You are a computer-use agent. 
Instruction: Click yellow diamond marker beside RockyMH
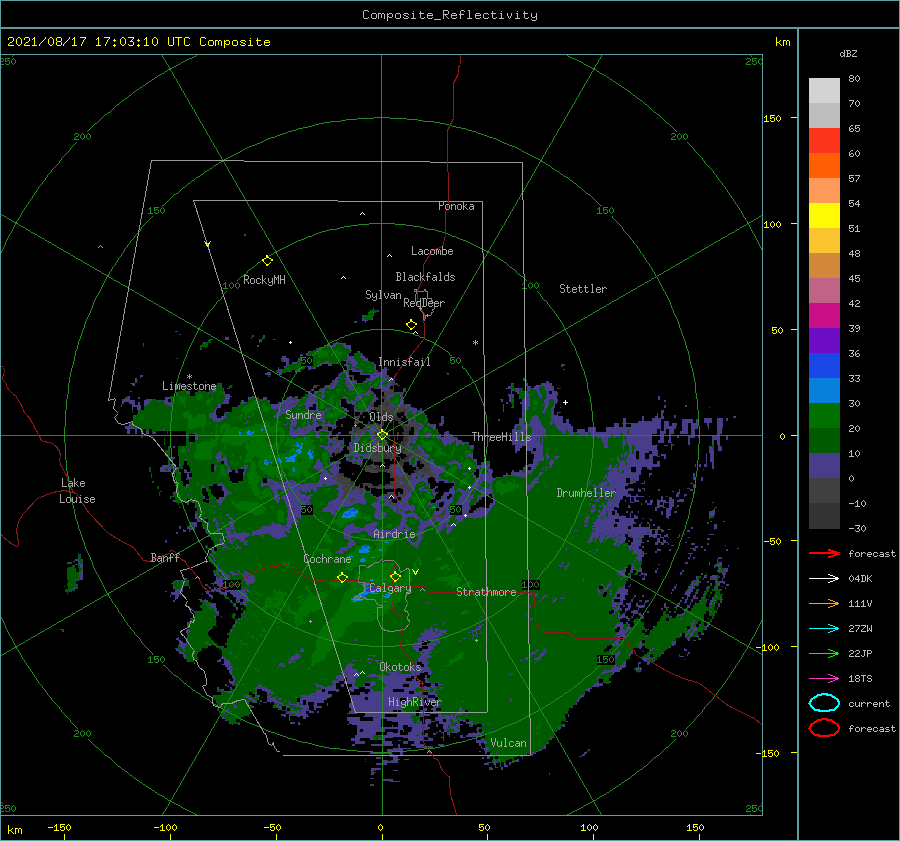click(x=267, y=261)
